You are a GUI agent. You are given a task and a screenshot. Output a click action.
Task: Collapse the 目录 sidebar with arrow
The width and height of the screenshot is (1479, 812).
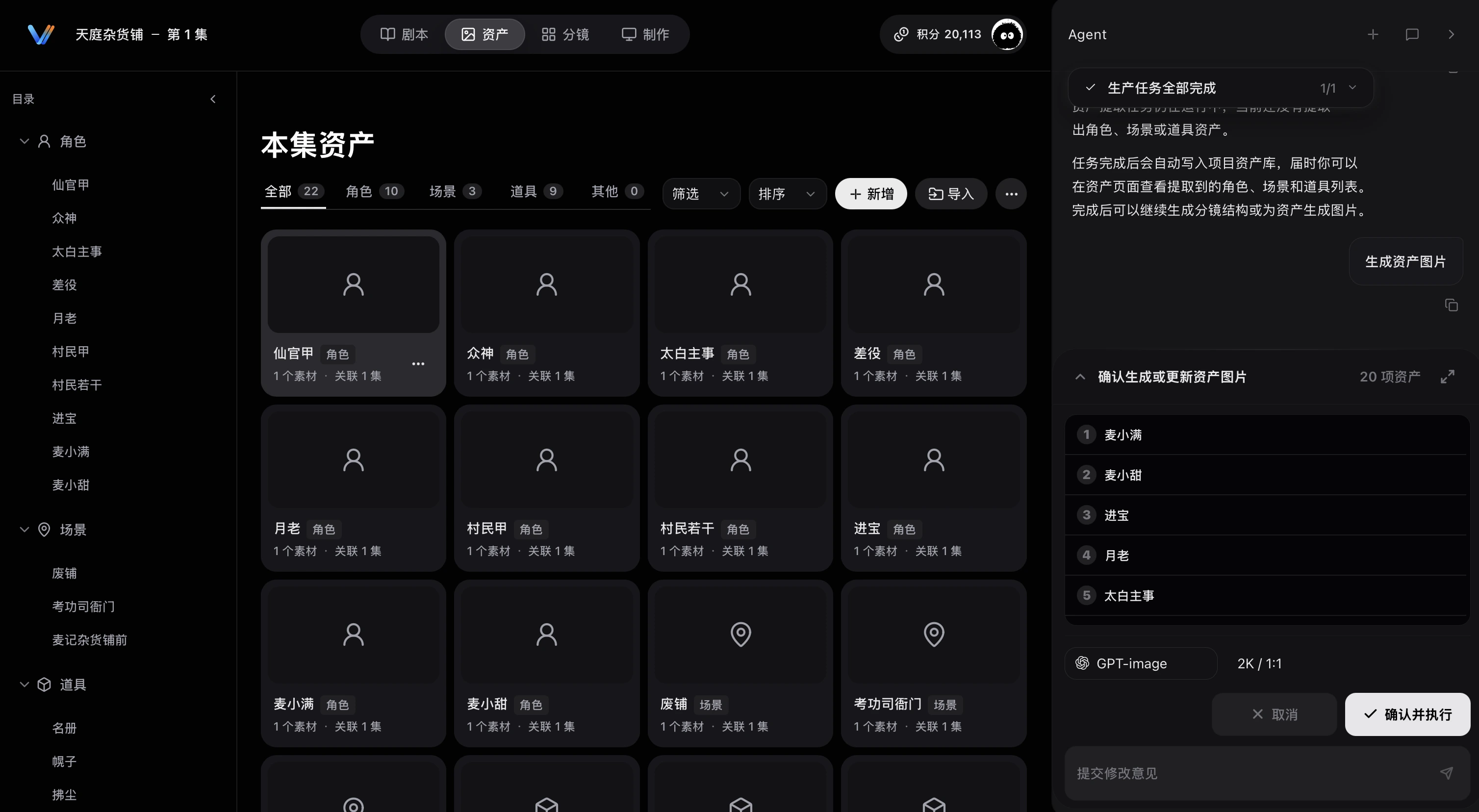click(x=213, y=99)
